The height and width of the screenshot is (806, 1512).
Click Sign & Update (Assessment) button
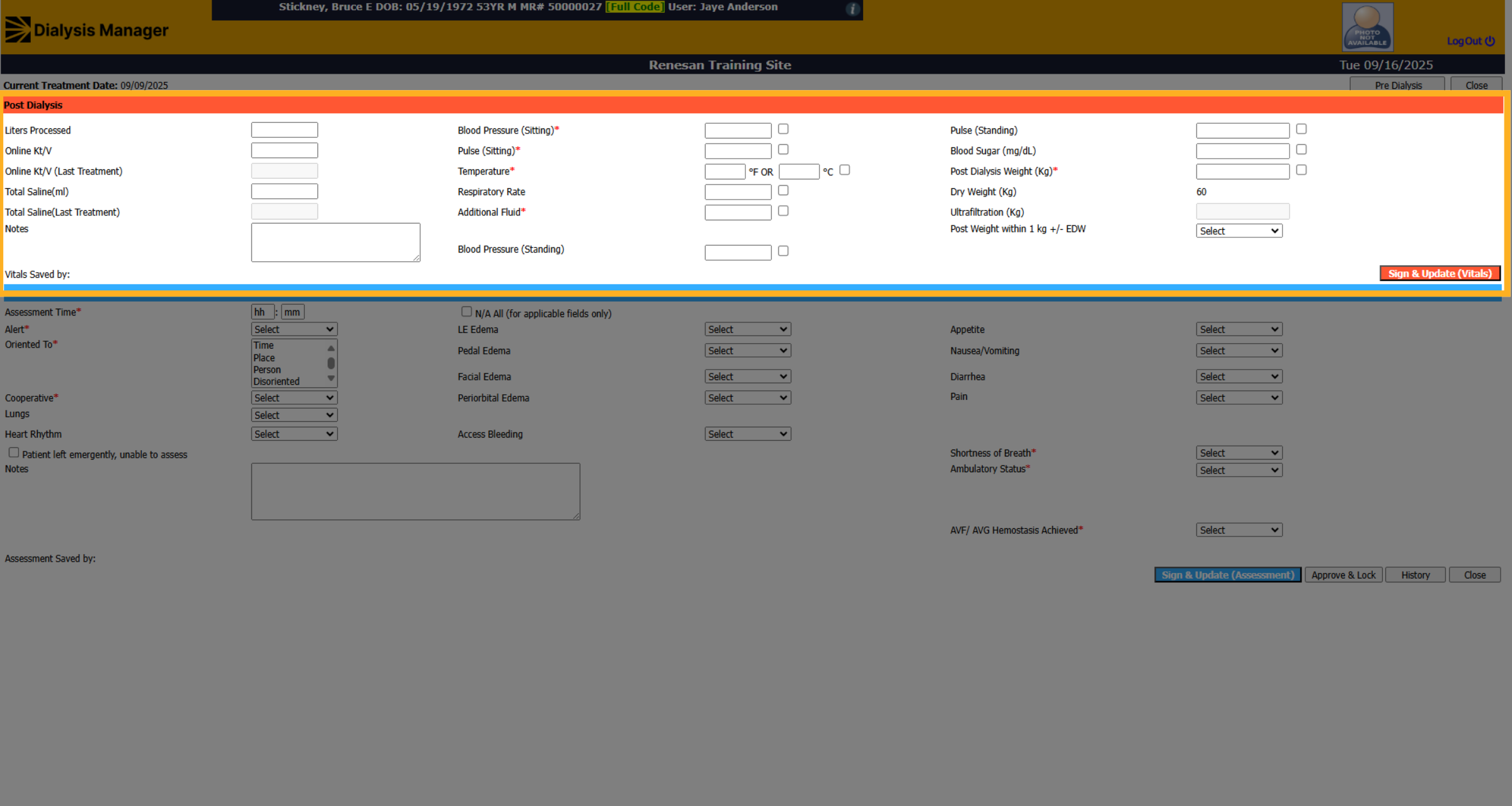click(x=1227, y=575)
